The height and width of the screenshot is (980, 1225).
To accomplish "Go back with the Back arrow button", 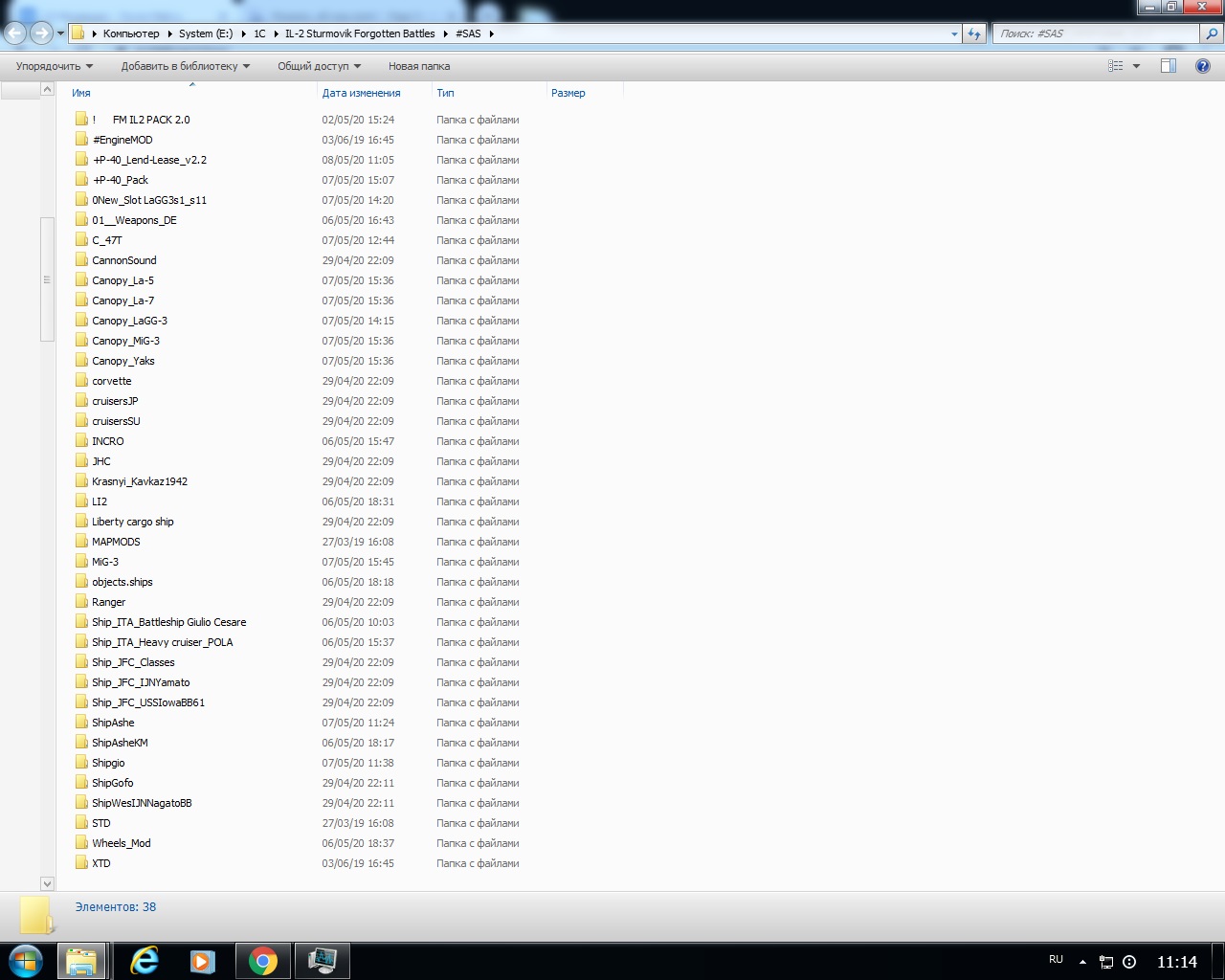I will 15,33.
